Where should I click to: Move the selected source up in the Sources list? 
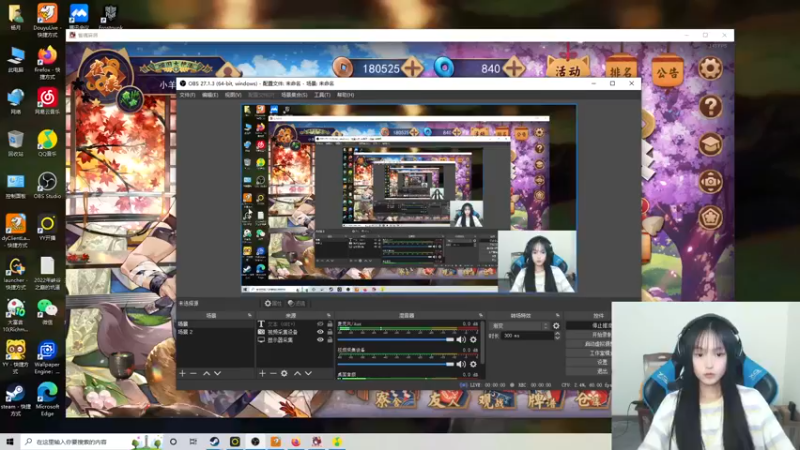tap(297, 373)
